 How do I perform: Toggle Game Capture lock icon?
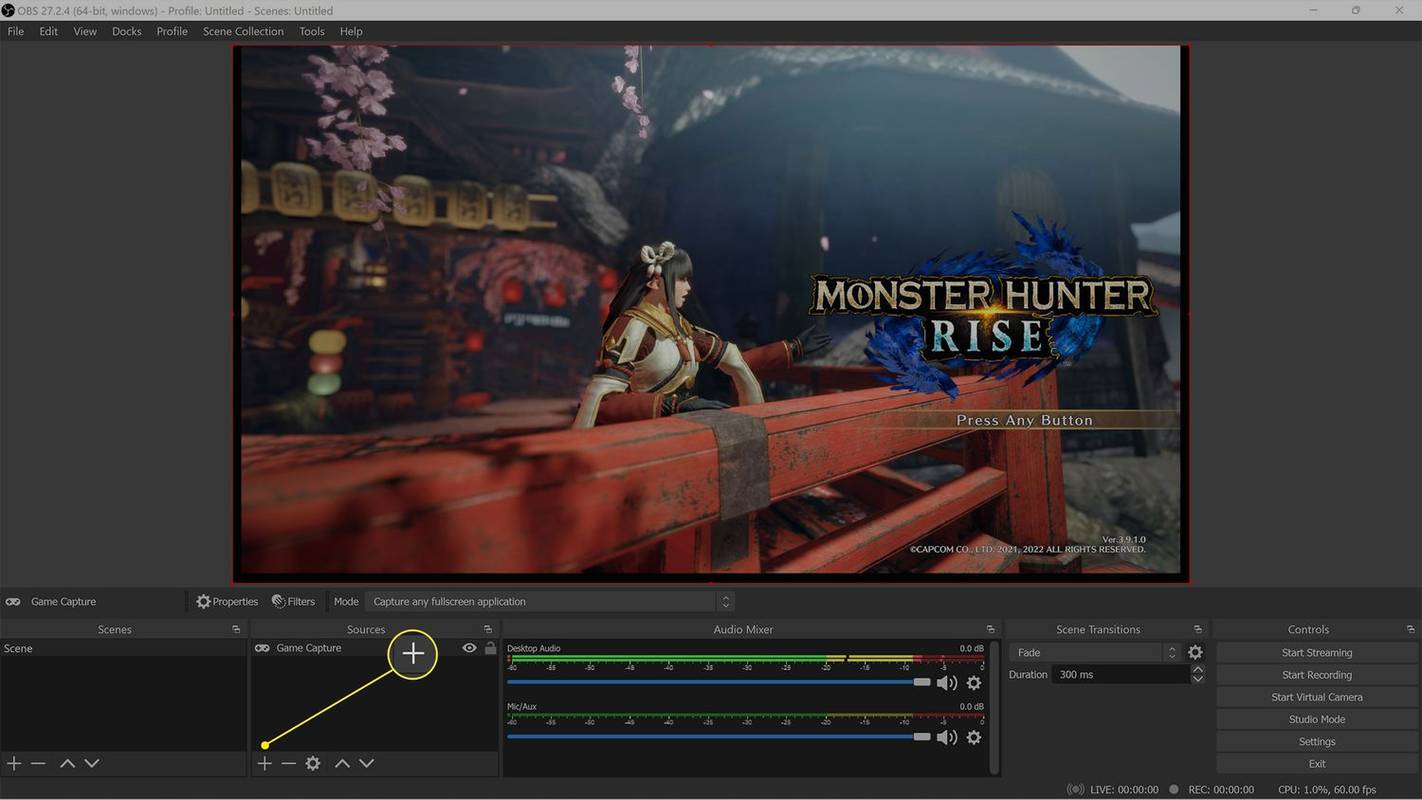pyautogui.click(x=490, y=648)
